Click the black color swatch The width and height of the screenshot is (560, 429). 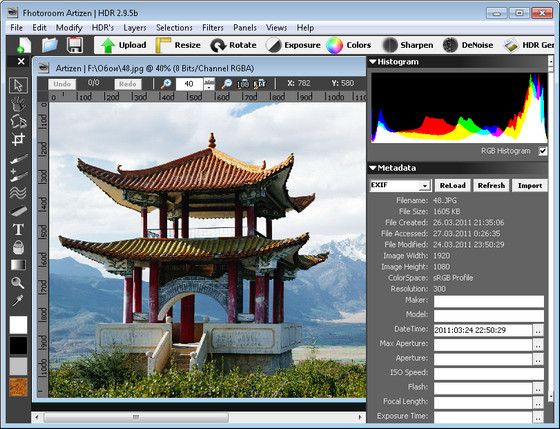click(18, 345)
